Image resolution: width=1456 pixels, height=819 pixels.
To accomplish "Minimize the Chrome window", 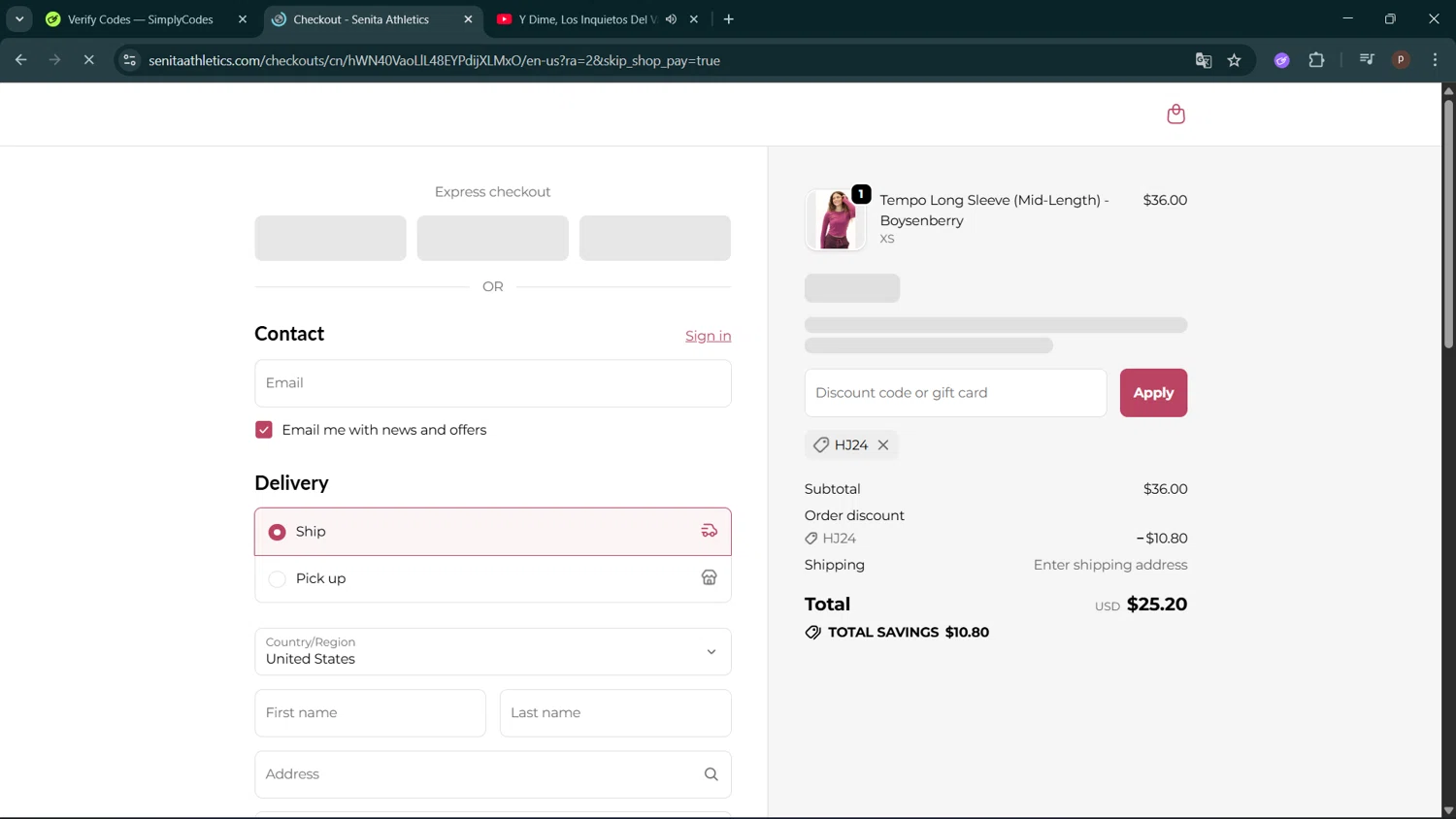I will pyautogui.click(x=1347, y=19).
